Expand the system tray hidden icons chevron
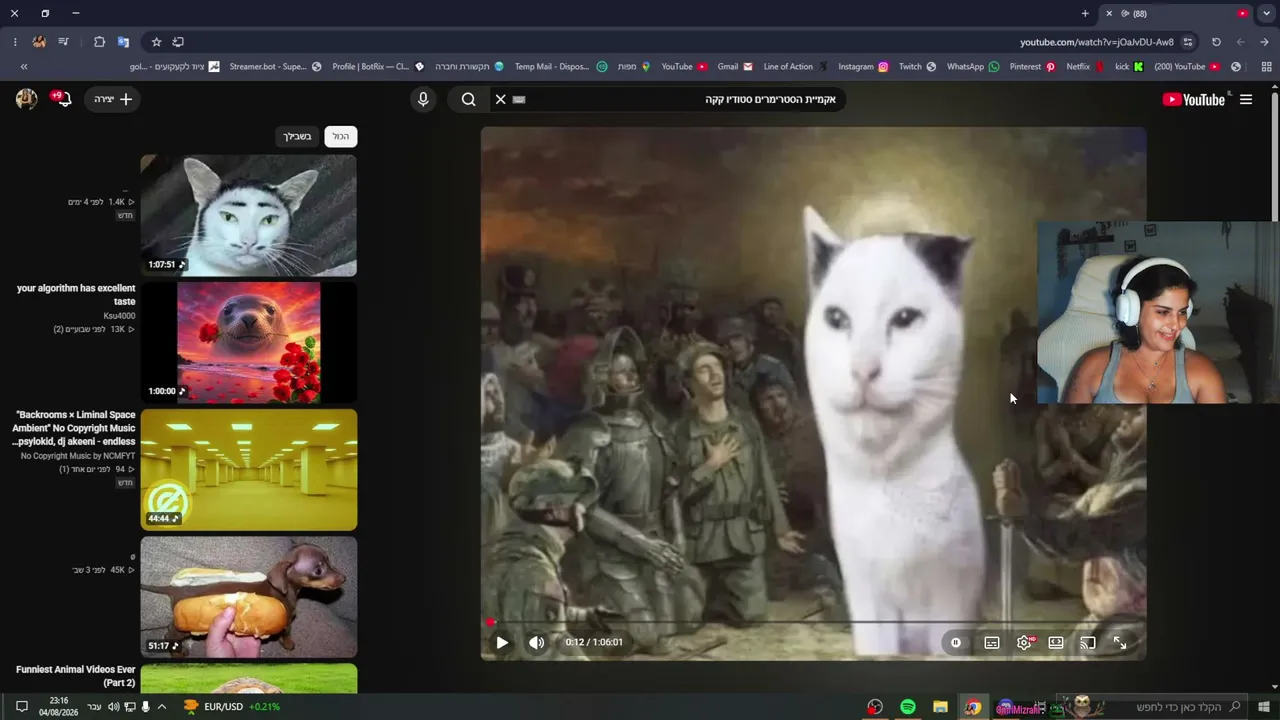The width and height of the screenshot is (1280, 720). tap(162, 707)
